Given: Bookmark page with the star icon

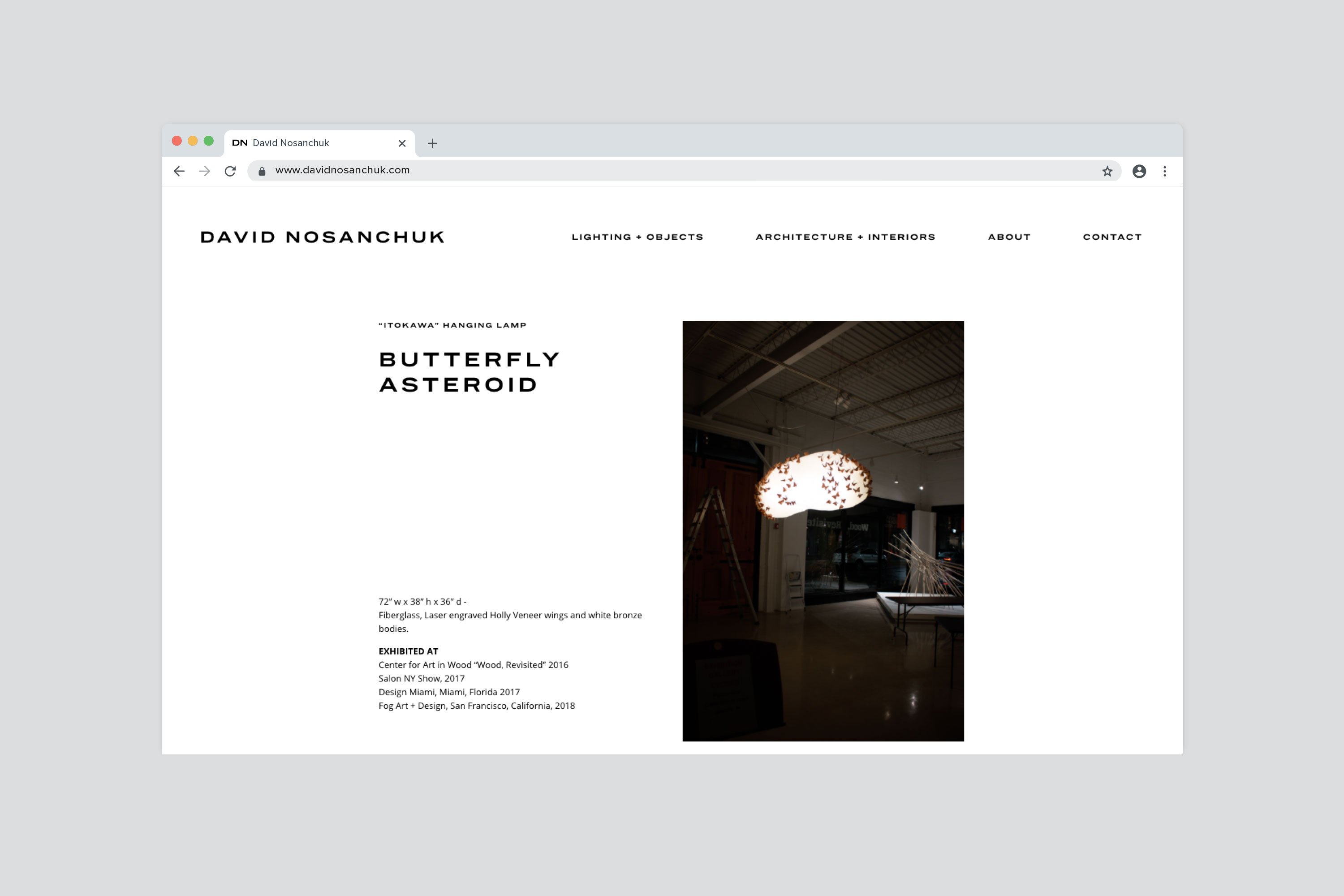Looking at the screenshot, I should click(1107, 172).
